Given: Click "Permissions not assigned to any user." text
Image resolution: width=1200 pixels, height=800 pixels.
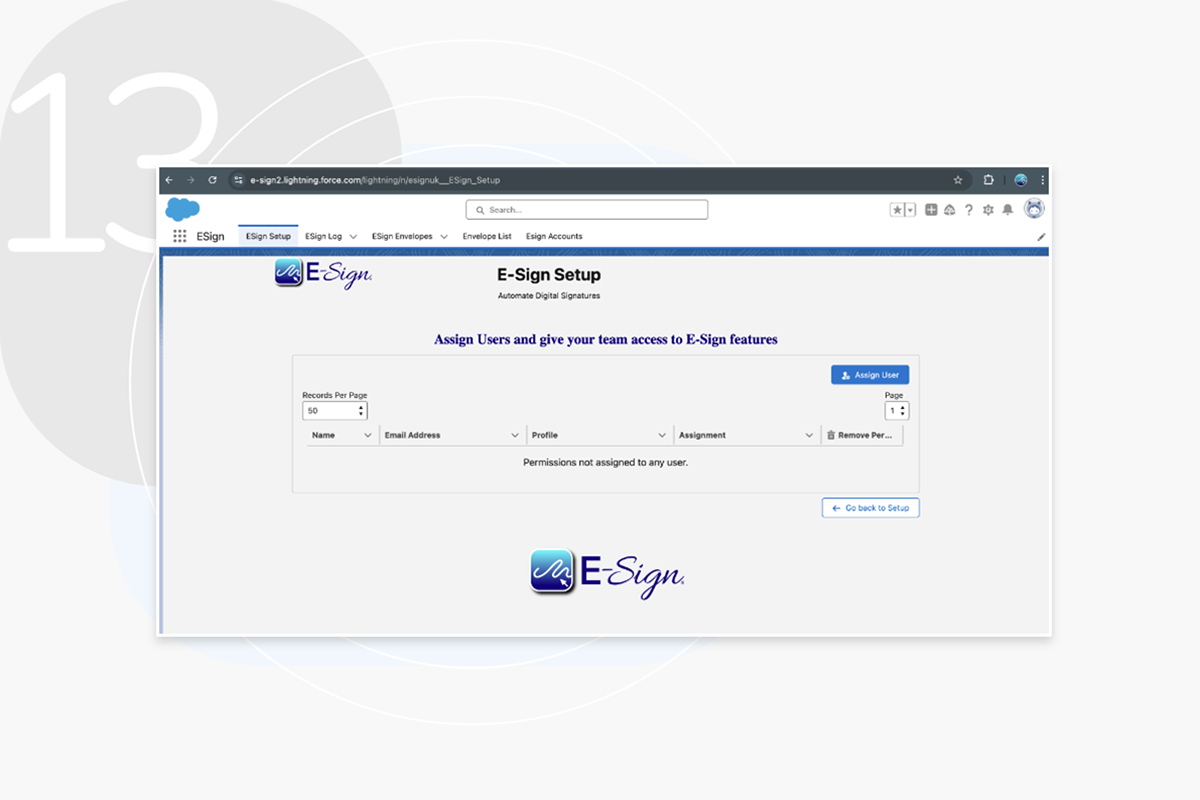Looking at the screenshot, I should click(605, 463).
